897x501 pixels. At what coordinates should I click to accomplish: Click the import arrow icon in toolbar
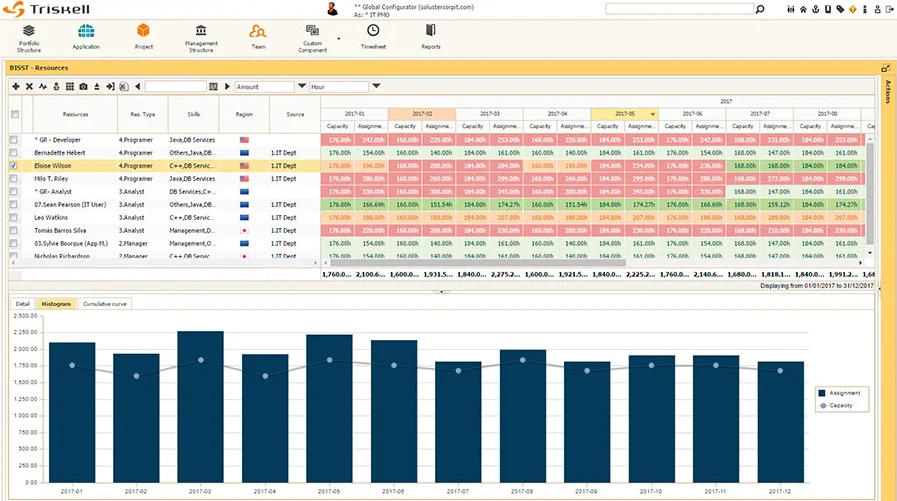coord(110,86)
